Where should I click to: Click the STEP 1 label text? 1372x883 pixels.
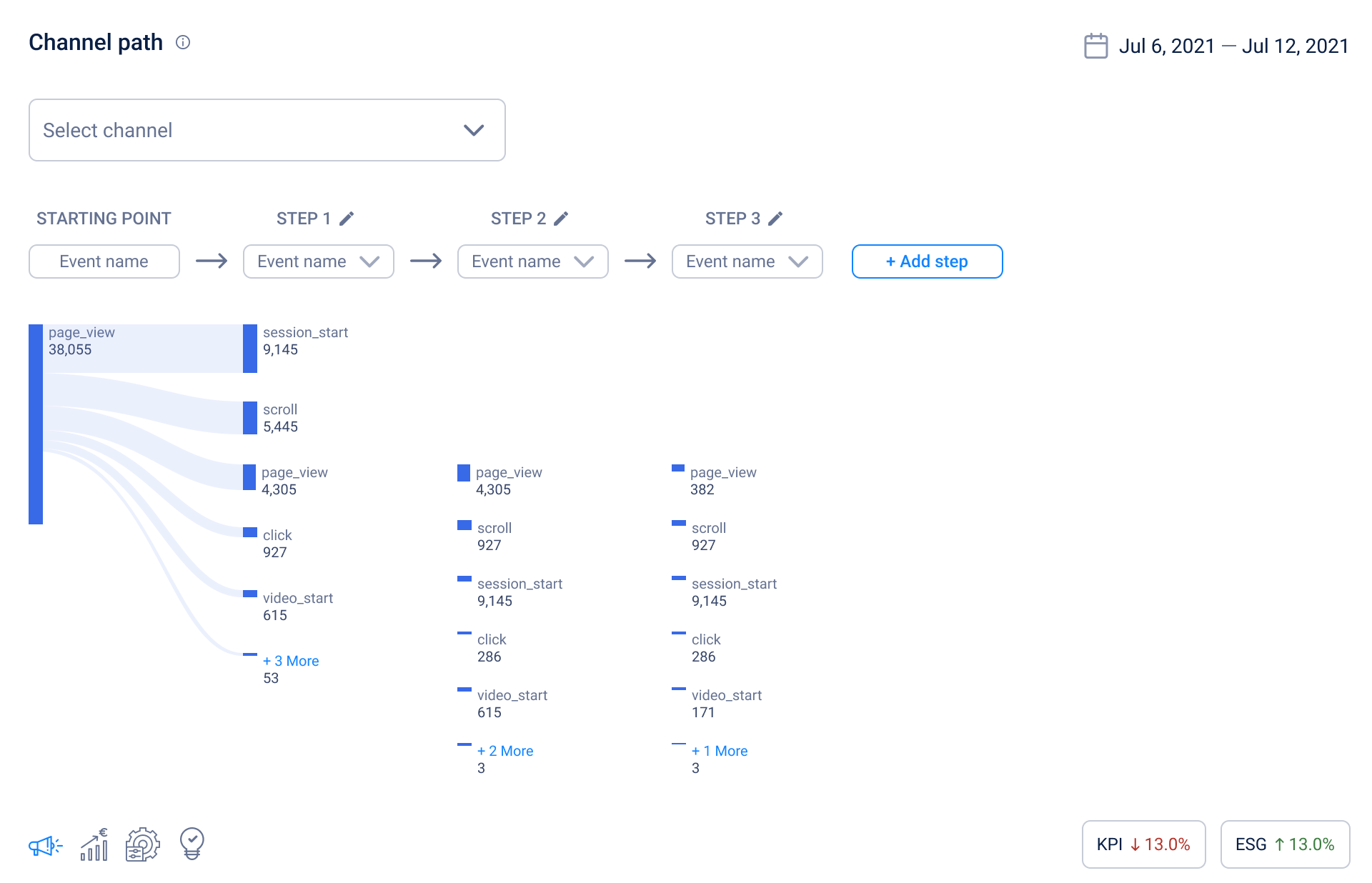(x=304, y=219)
